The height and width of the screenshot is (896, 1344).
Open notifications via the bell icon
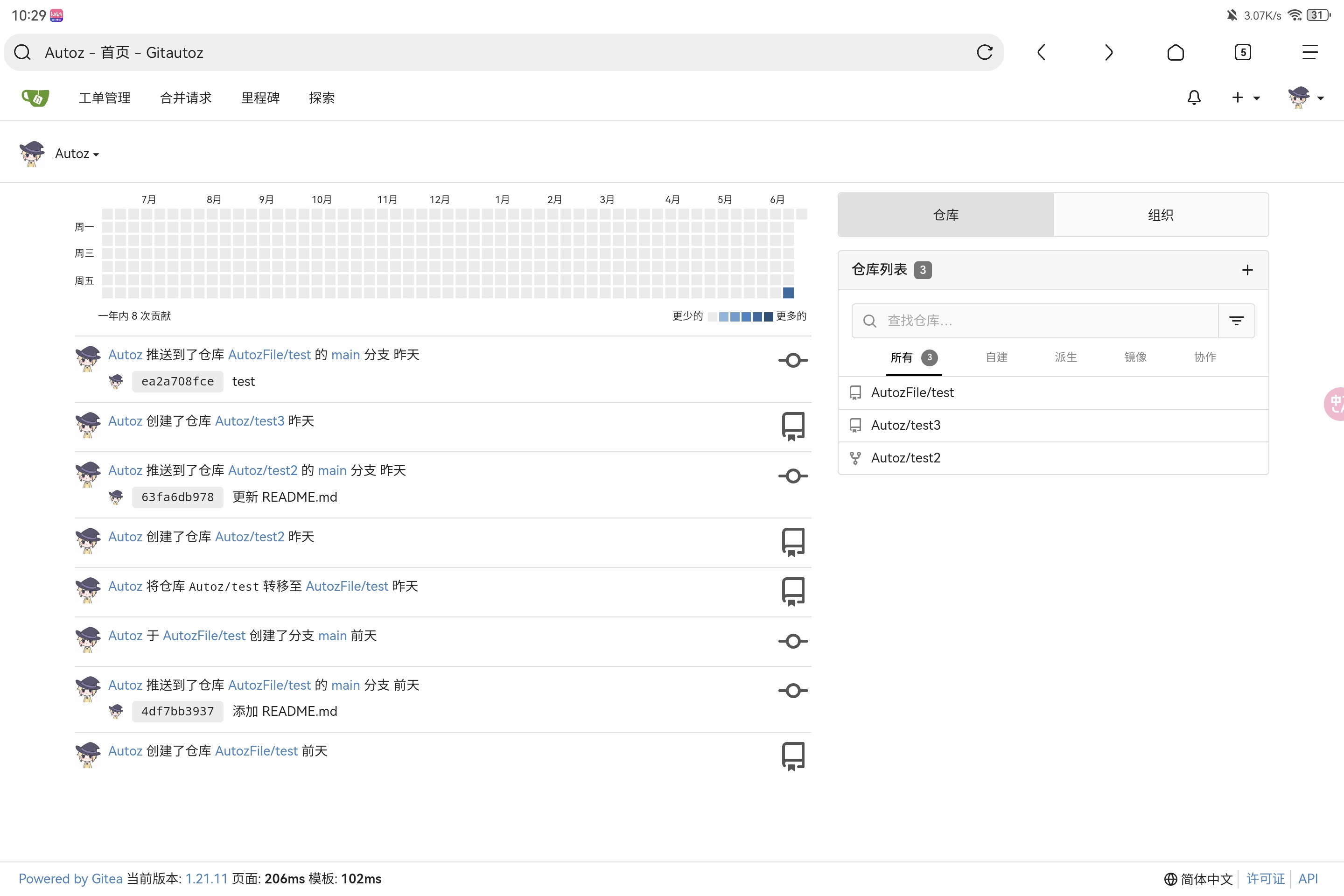click(x=1194, y=98)
